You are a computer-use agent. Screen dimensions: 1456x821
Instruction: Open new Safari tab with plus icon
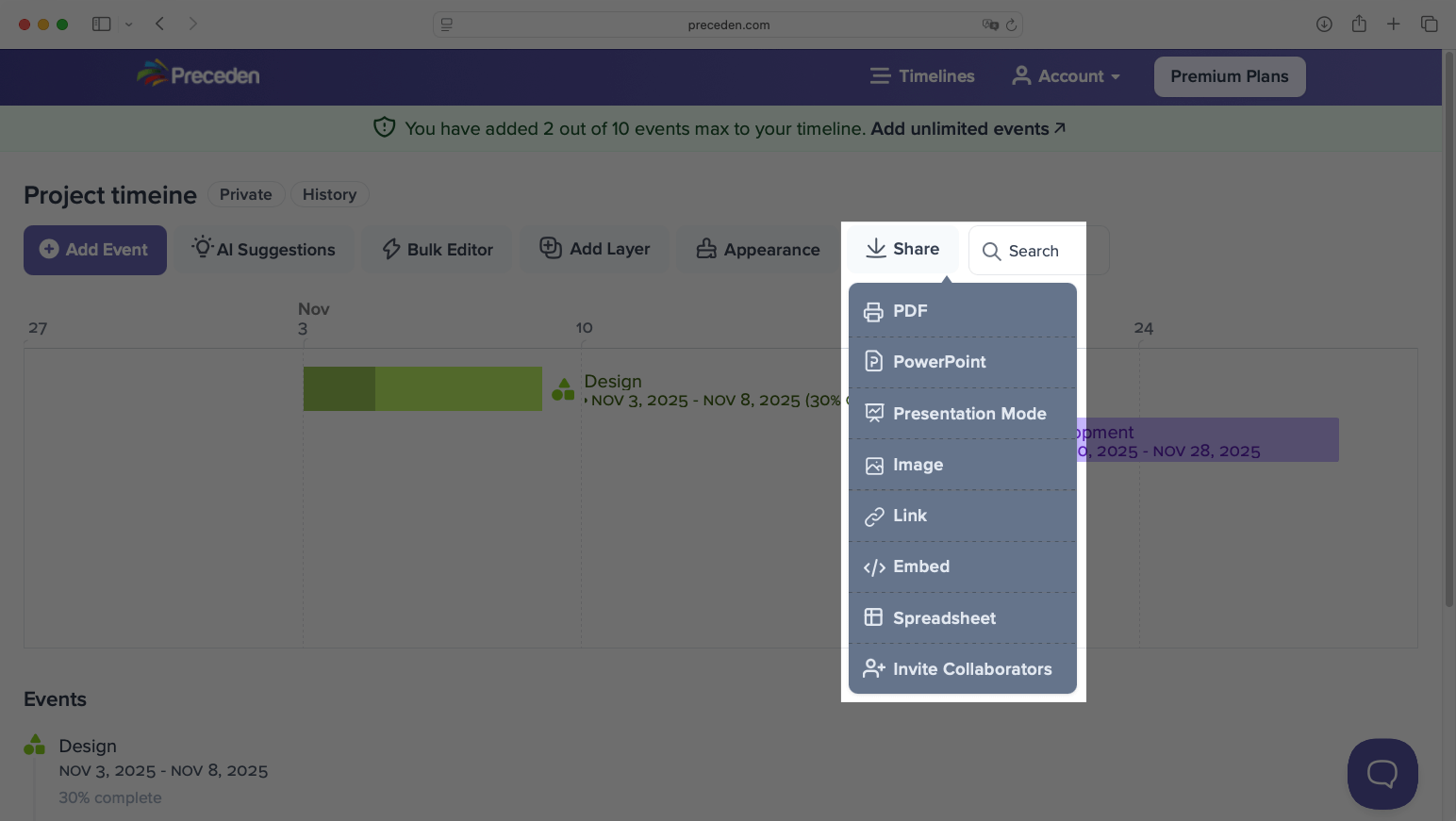[1393, 25]
